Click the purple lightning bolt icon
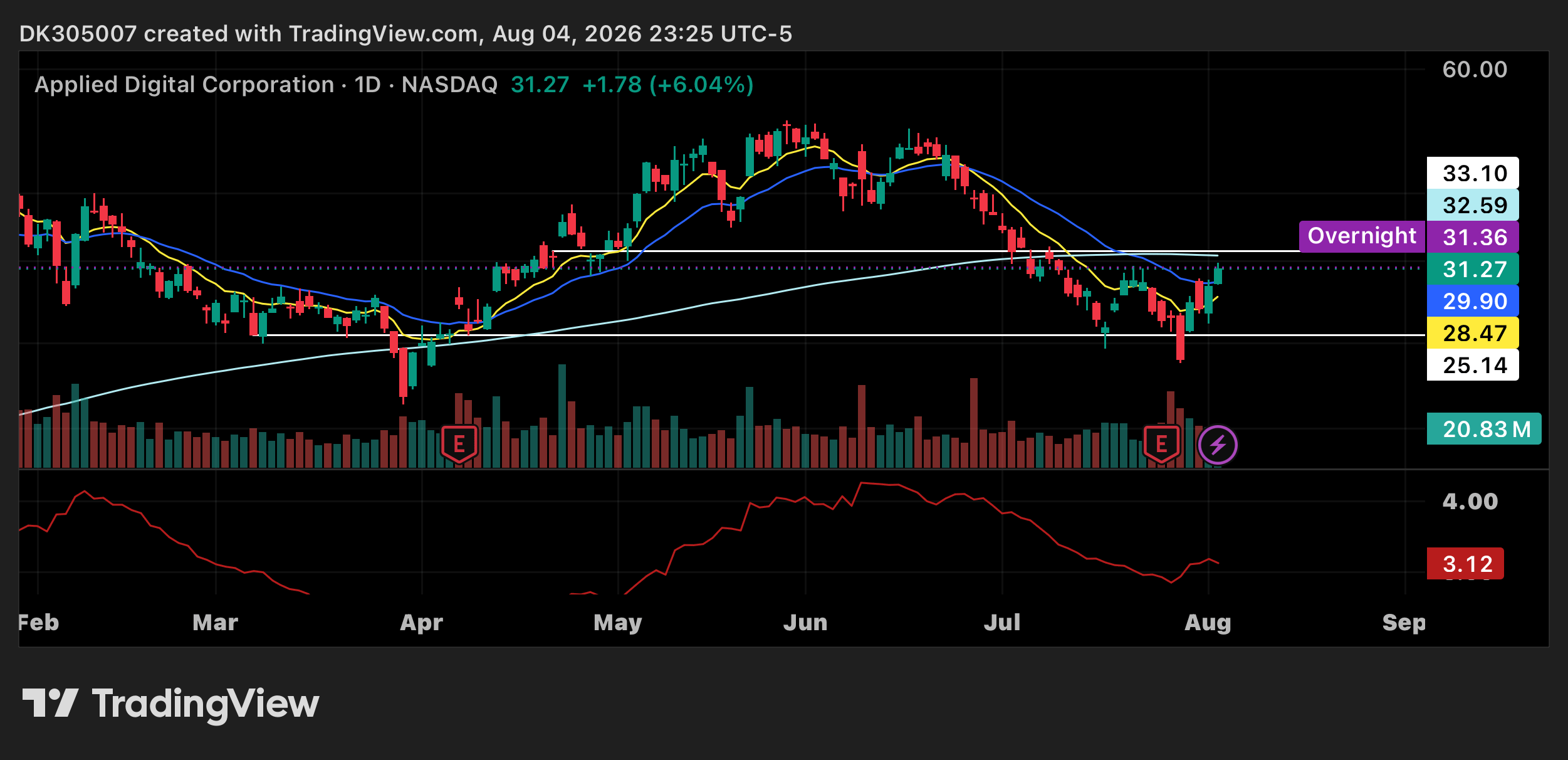 [1217, 445]
